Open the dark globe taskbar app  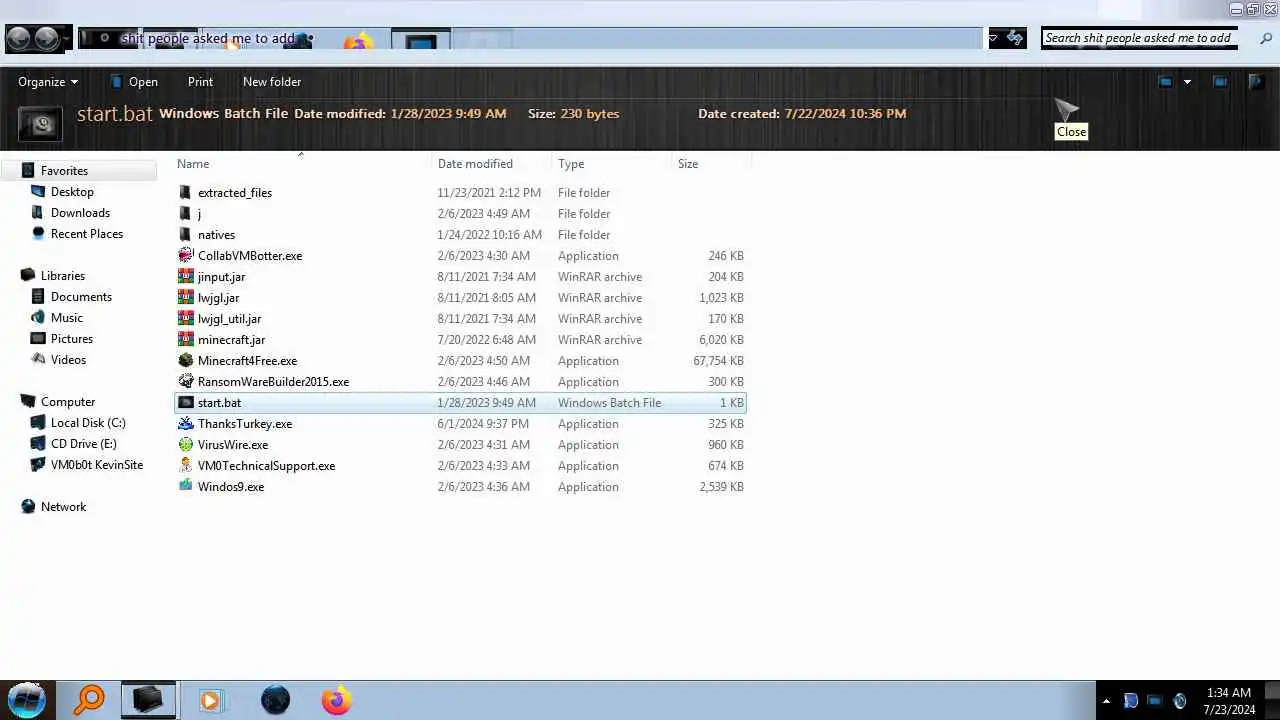coord(275,700)
